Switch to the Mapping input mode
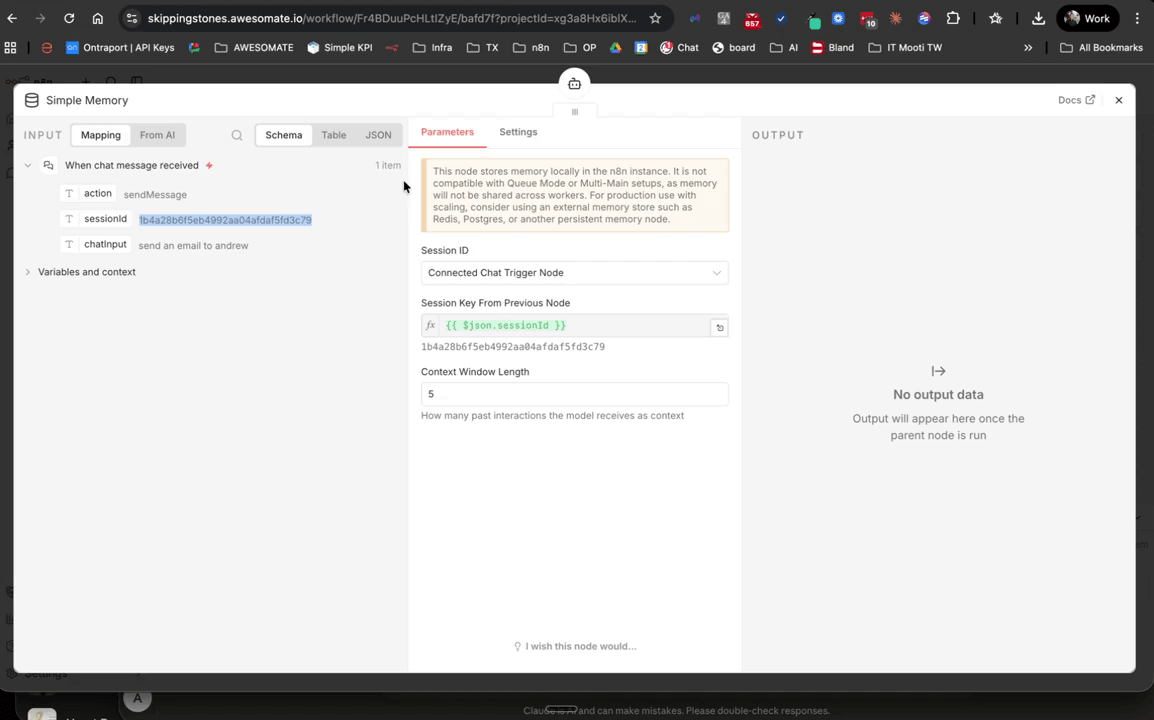Image resolution: width=1154 pixels, height=720 pixels. pos(100,134)
